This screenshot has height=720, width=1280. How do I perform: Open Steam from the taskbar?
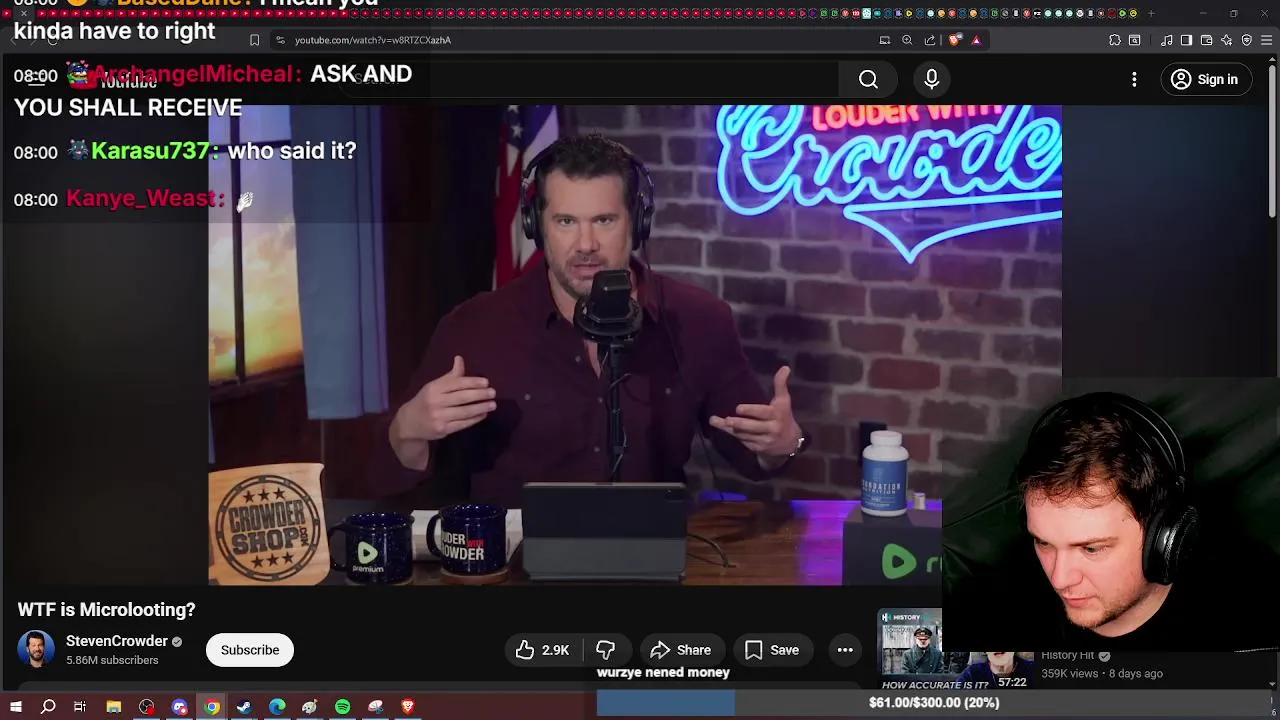pyautogui.click(x=245, y=707)
